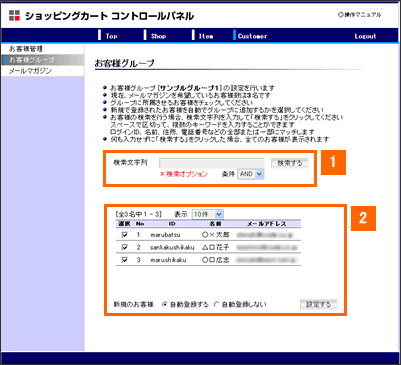Click the [全3名中 1 - 3] count text
This screenshot has width=401, height=365.
[x=138, y=214]
